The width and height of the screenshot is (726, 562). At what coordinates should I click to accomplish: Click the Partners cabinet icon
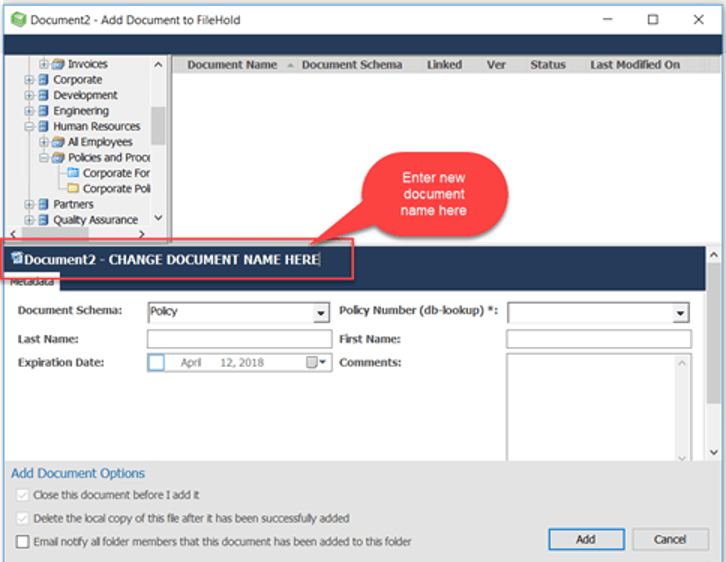pos(43,204)
